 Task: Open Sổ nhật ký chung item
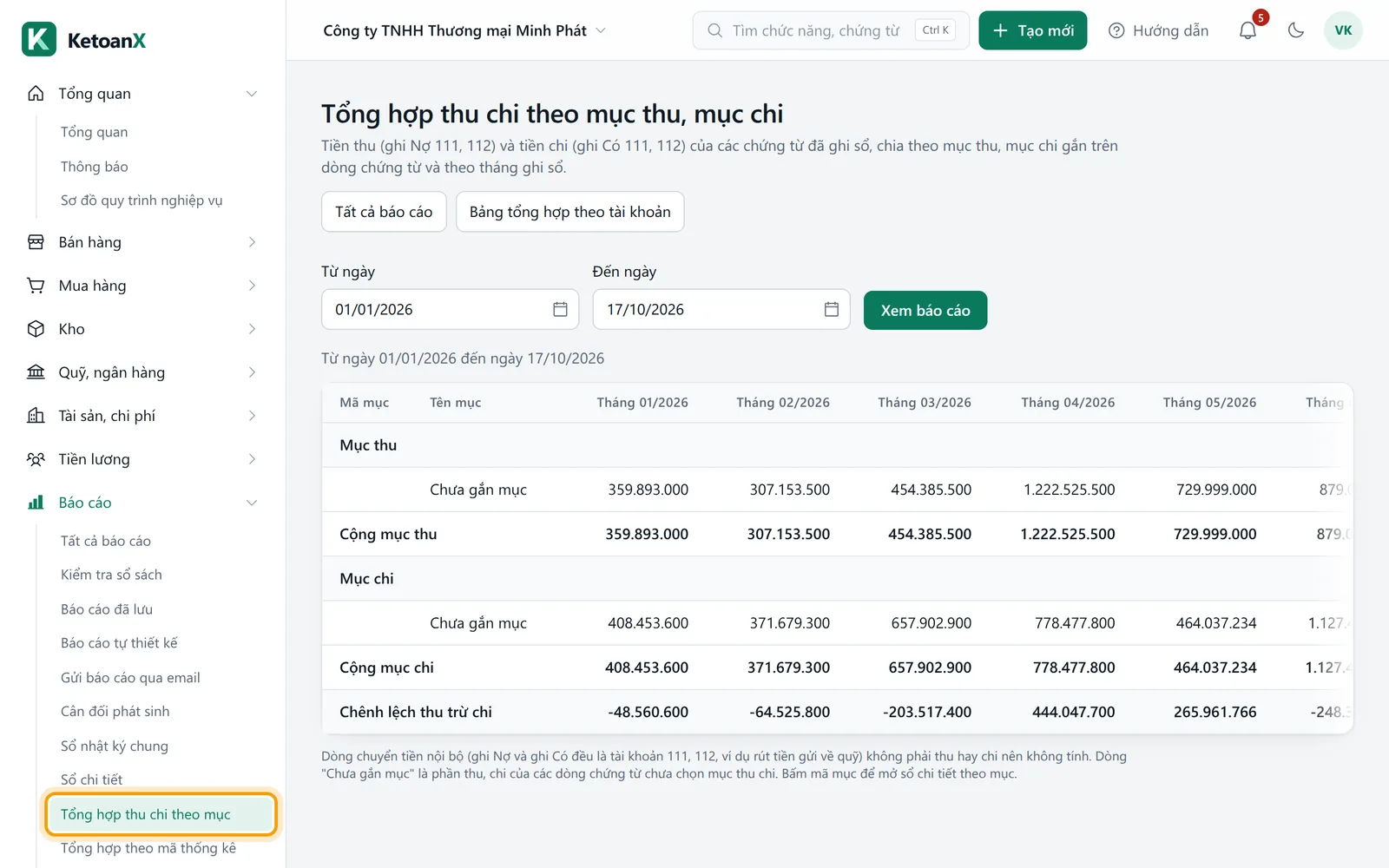click(115, 746)
